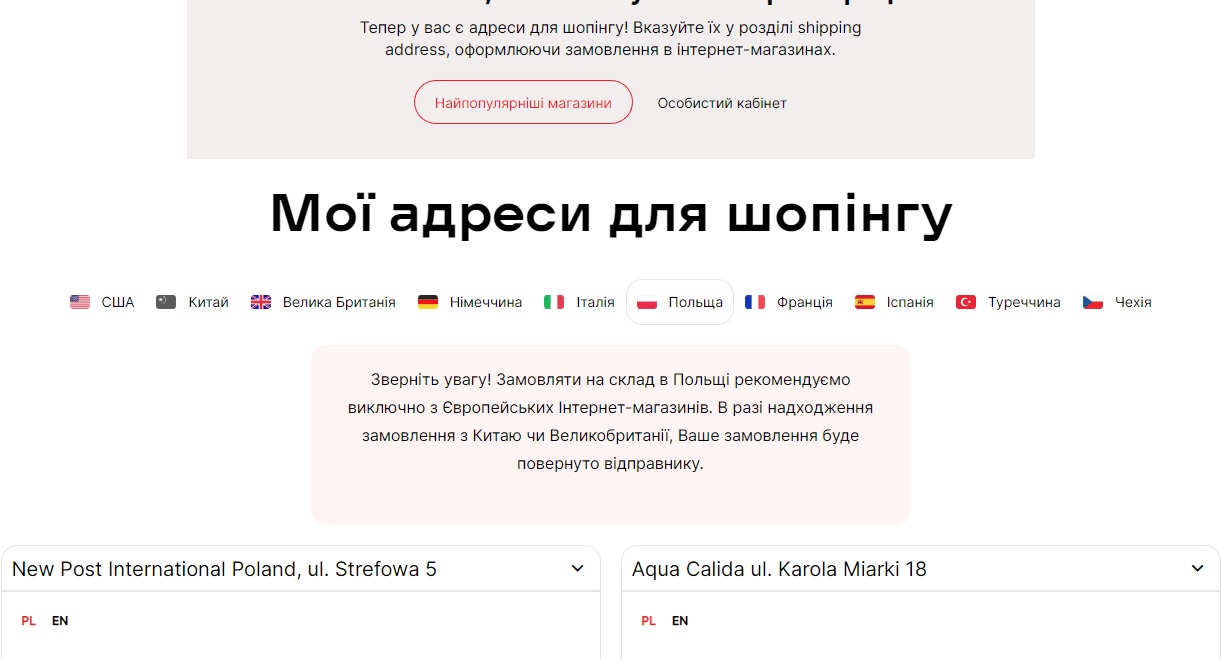
Task: Select the PL tab under New Post address
Action: coord(28,620)
